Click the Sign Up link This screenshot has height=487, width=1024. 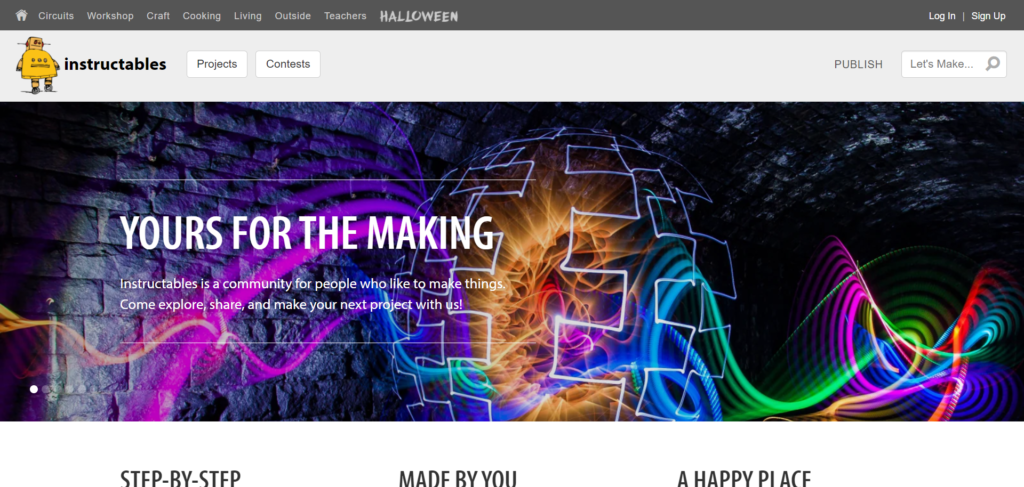(988, 16)
